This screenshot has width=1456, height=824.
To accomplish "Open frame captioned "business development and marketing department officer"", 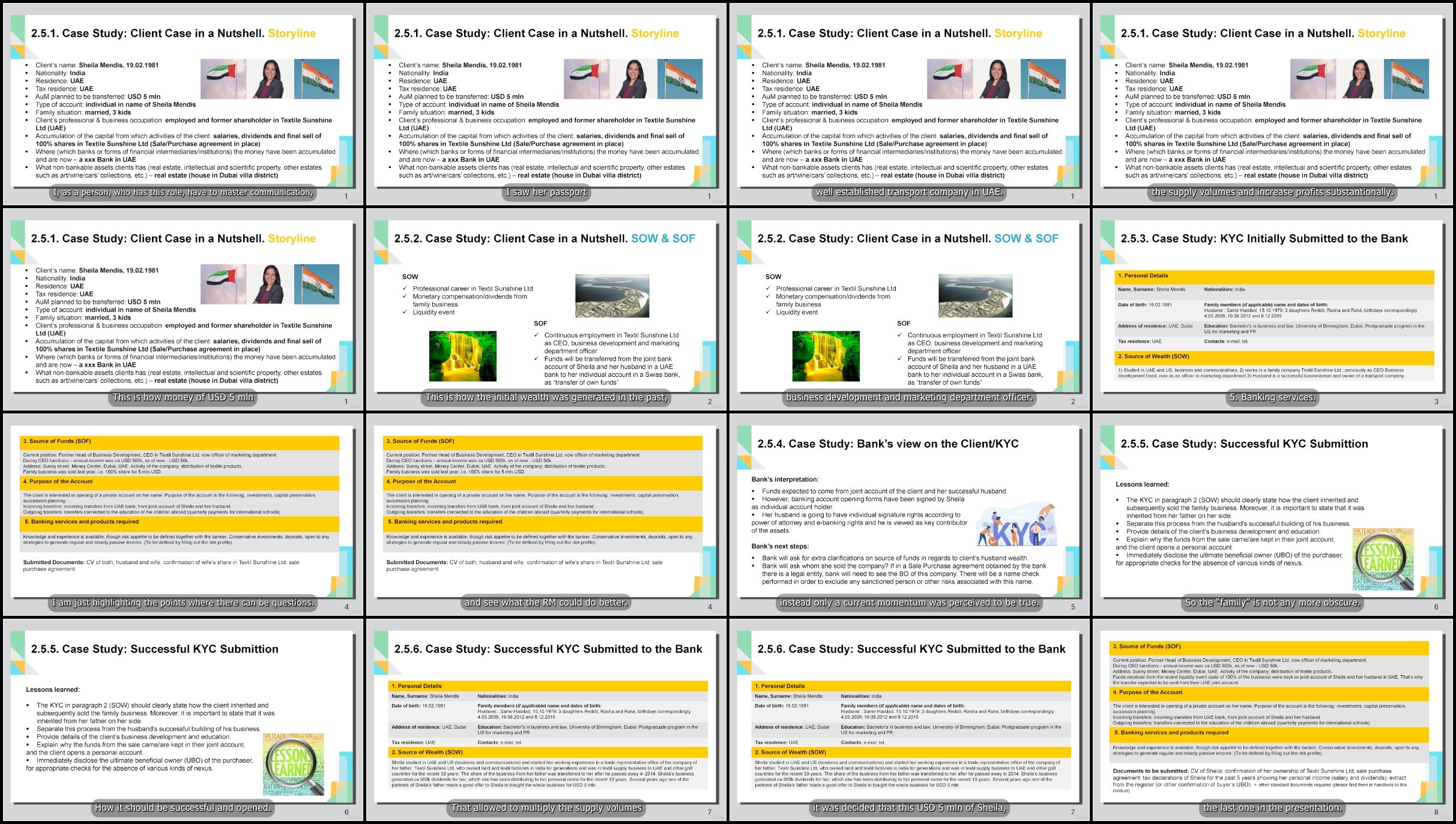I will tap(909, 309).
